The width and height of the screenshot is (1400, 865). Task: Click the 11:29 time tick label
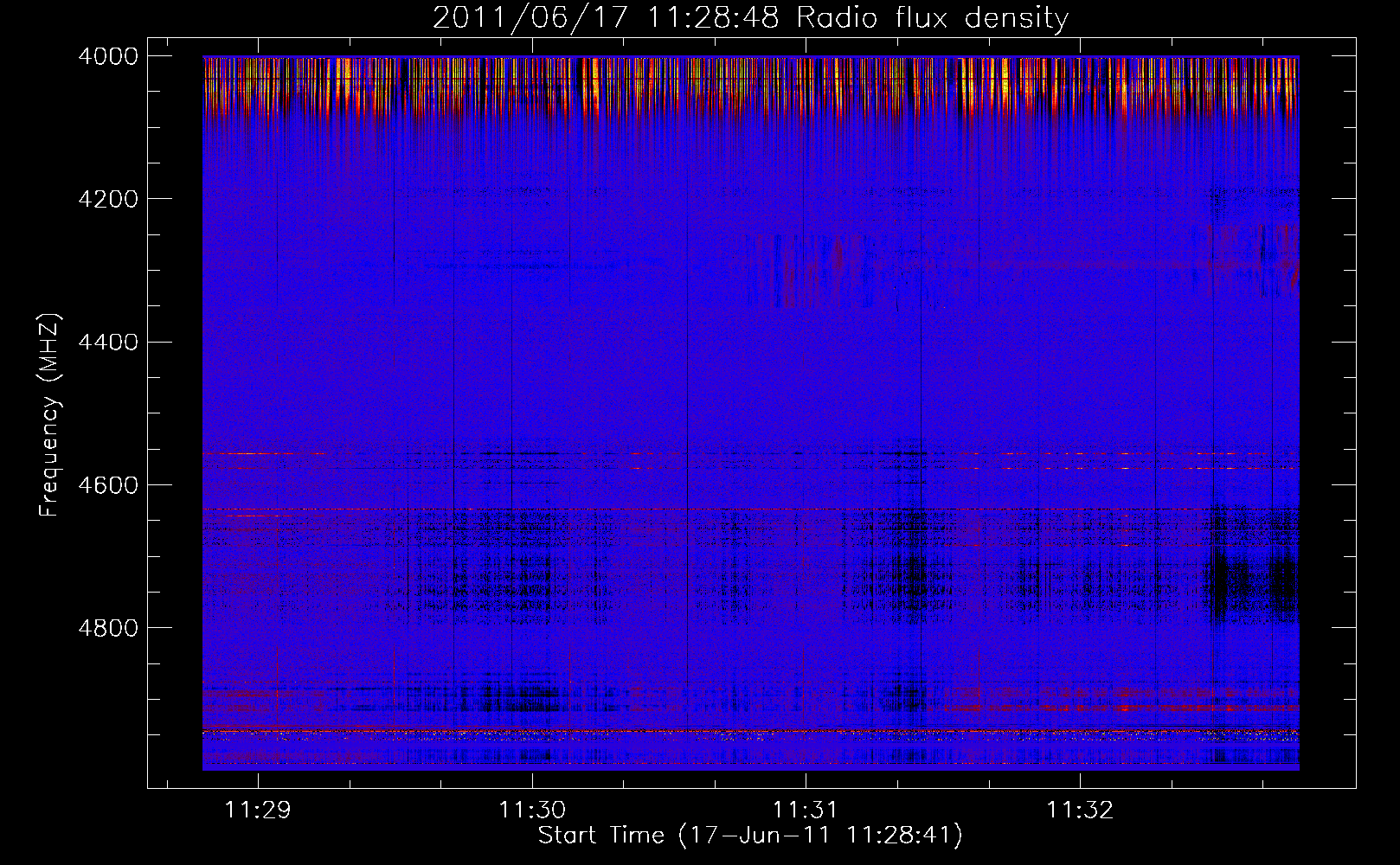pos(258,811)
